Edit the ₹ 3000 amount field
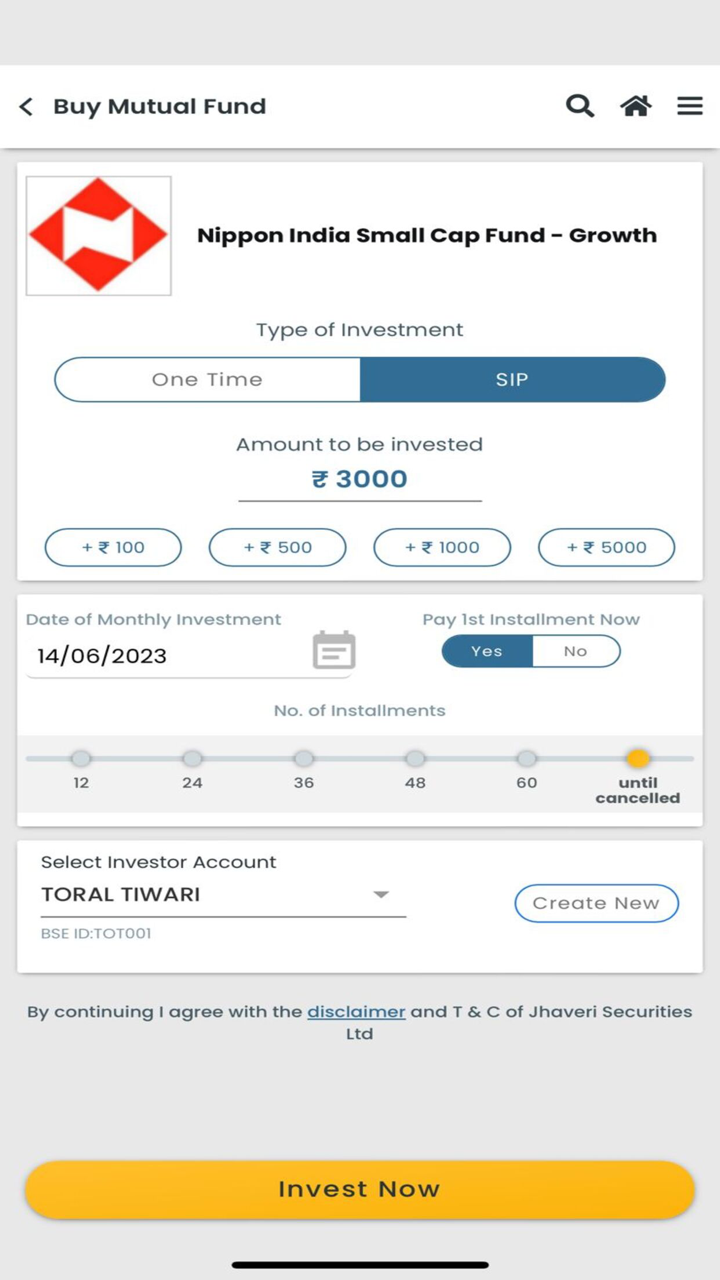 360,479
